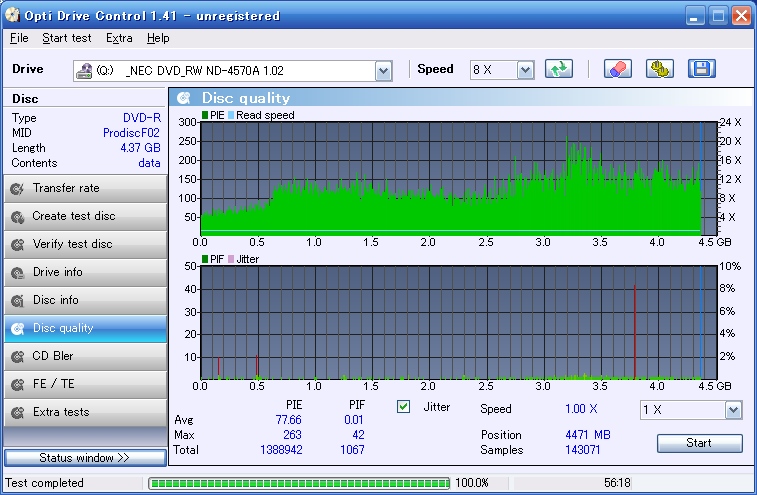Click the 1.00 X speed value
757x495 pixels.
[581, 409]
